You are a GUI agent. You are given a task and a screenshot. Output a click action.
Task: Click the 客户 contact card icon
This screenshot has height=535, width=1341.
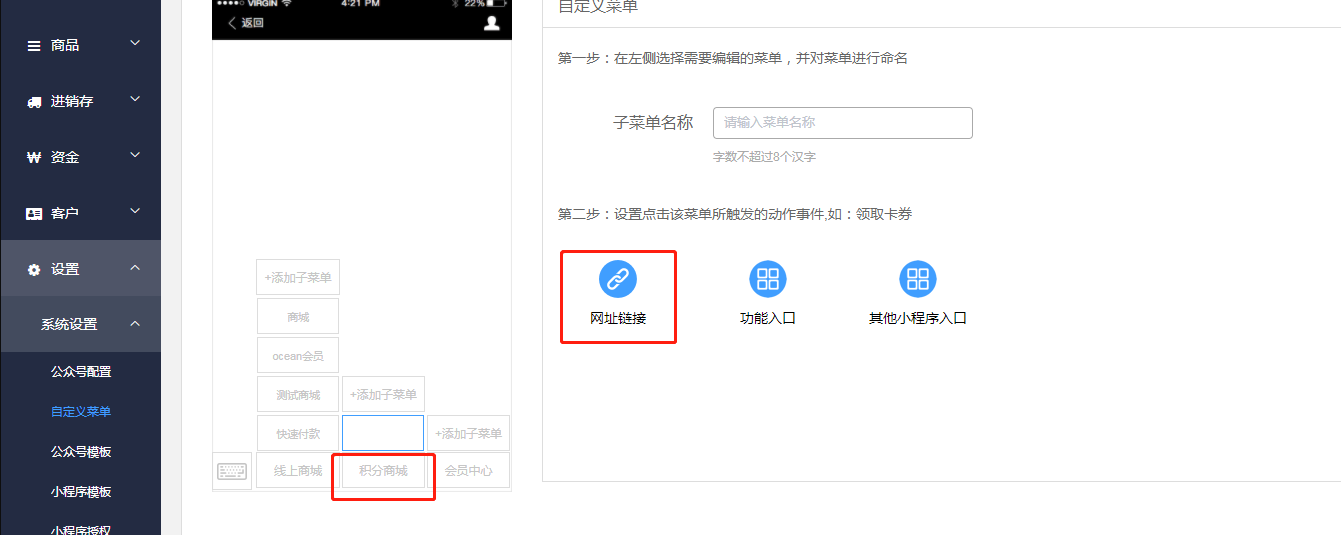coord(34,214)
